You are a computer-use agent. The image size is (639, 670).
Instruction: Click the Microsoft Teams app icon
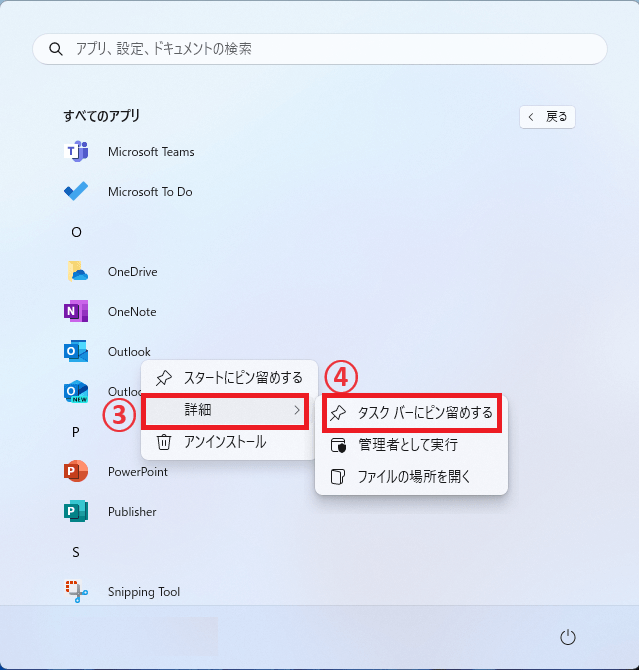(x=76, y=151)
